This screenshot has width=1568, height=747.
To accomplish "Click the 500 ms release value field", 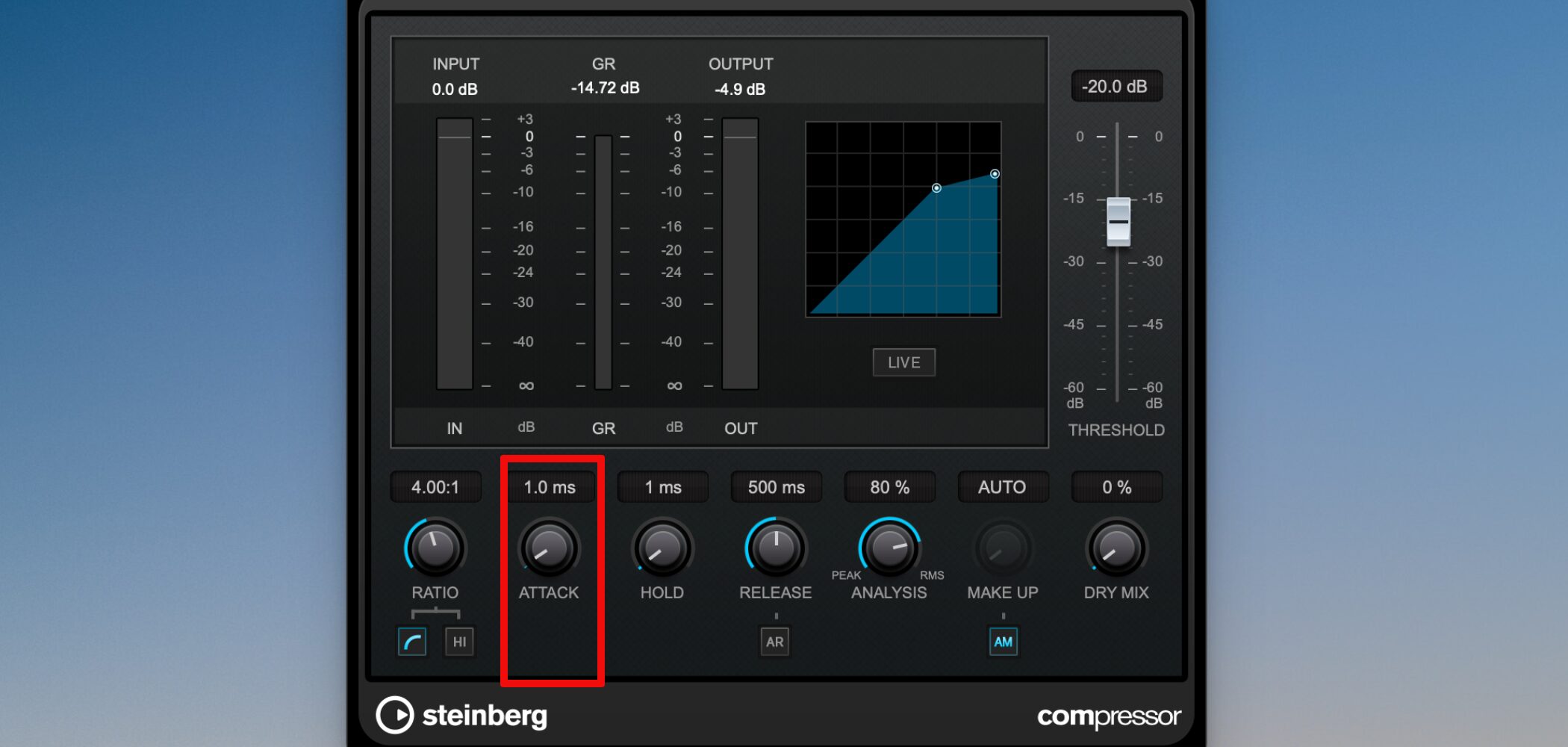I will [x=777, y=487].
